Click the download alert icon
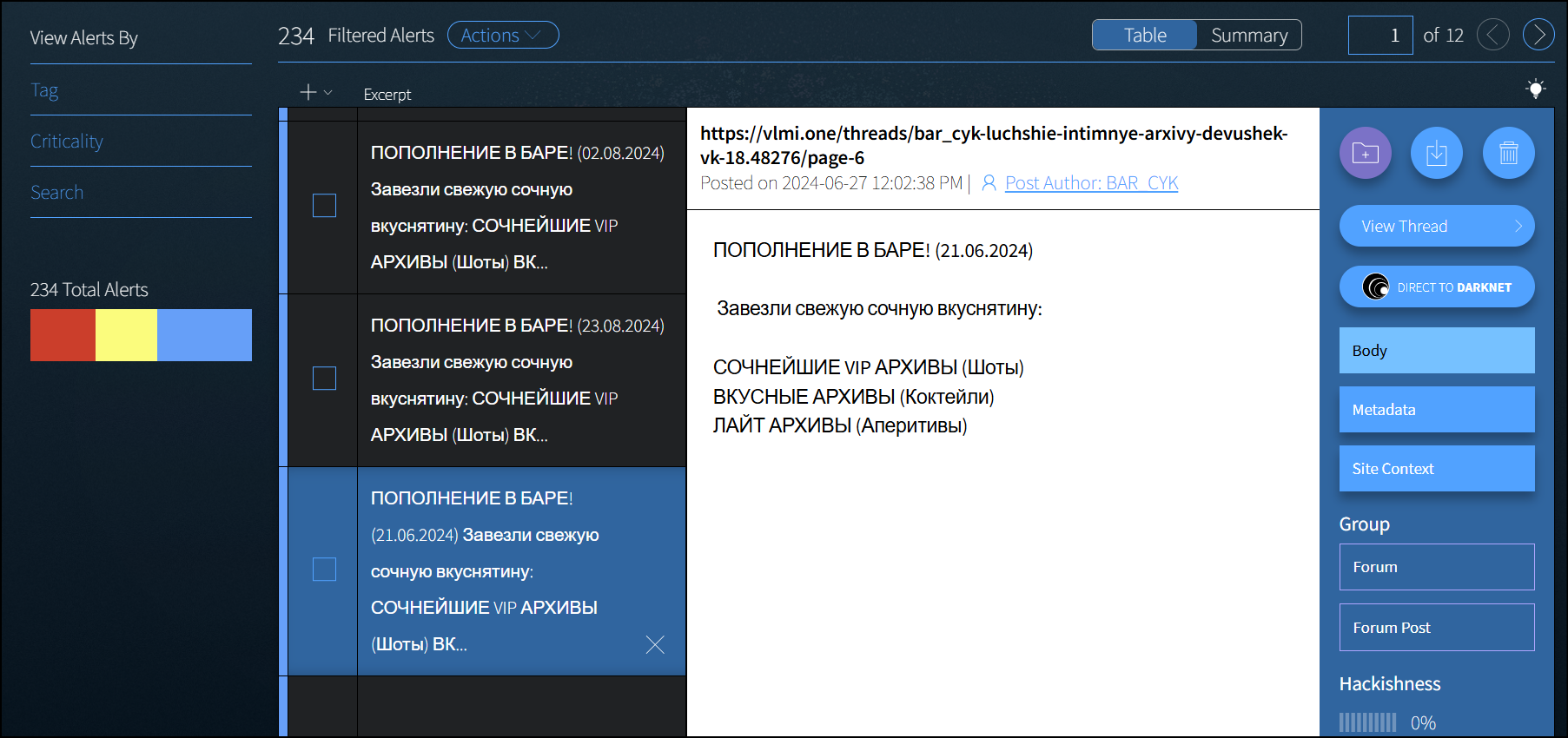1568x738 pixels. [1437, 154]
